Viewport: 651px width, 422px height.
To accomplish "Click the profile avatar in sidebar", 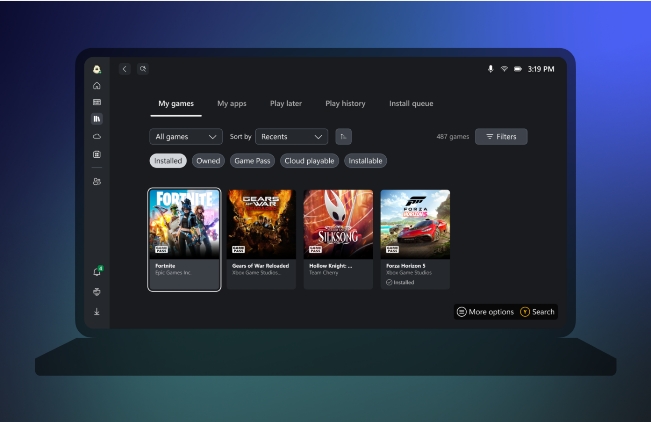I will (97, 69).
